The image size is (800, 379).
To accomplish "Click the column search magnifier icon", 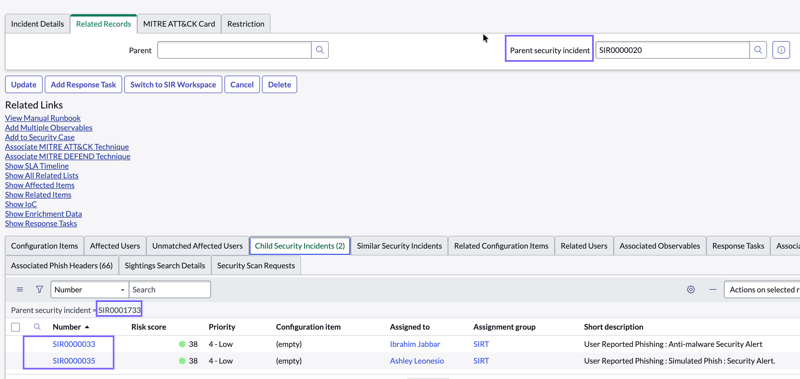I will [37, 327].
